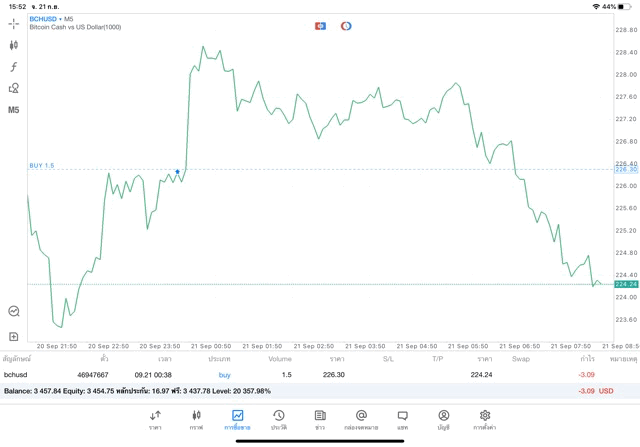Open the M5 timeframe selector
The width and height of the screenshot is (640, 447).
pyautogui.click(x=14, y=110)
